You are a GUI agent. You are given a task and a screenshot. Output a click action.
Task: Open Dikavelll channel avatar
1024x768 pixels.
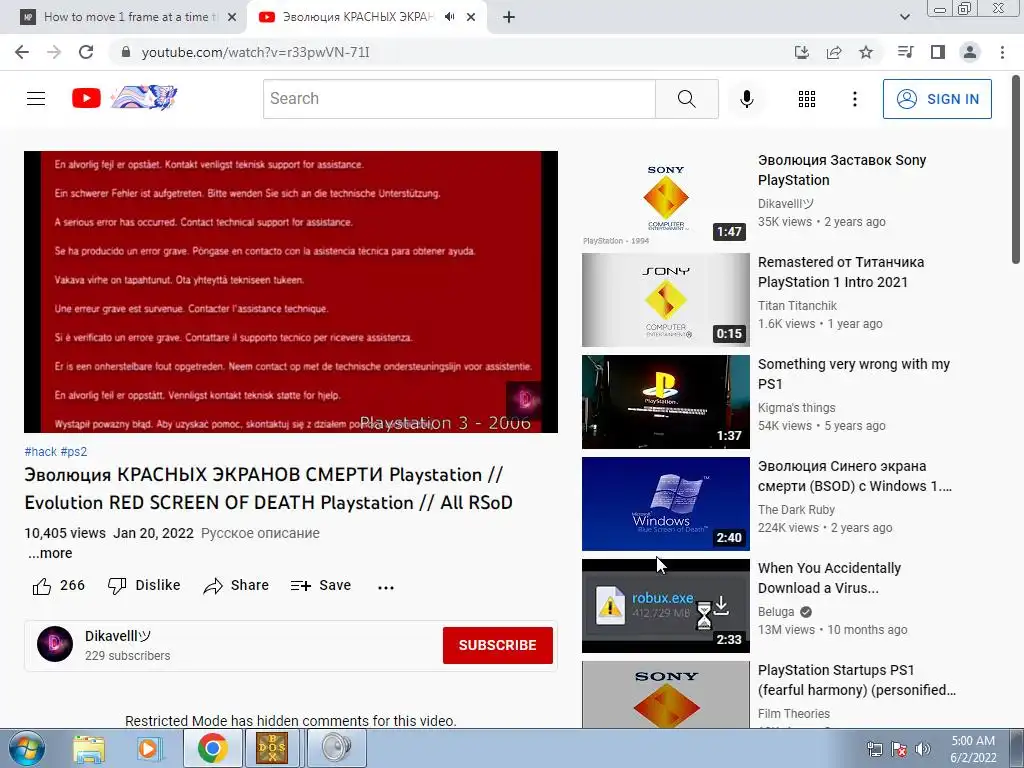click(55, 644)
